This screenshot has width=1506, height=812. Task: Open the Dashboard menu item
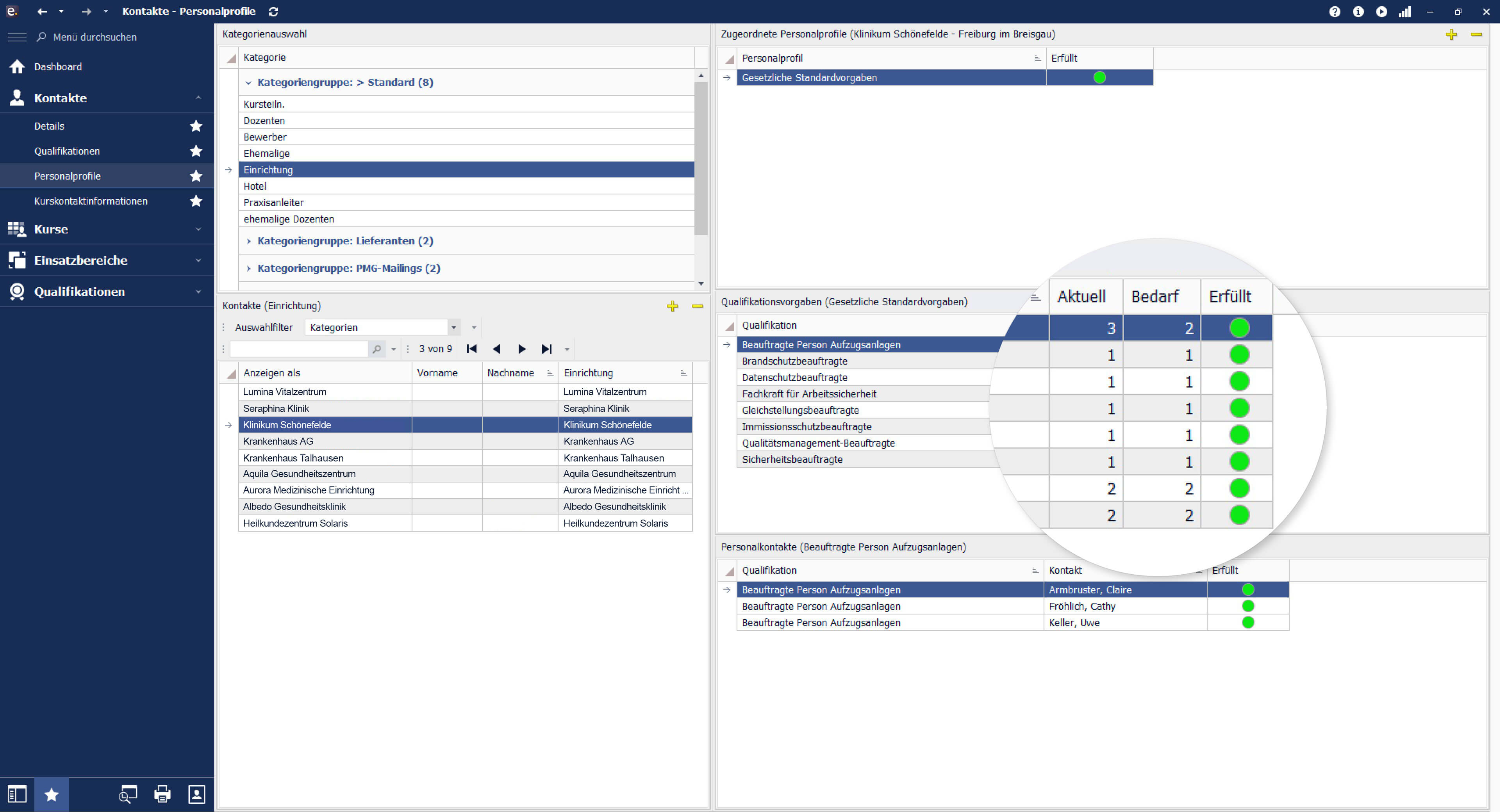point(58,67)
